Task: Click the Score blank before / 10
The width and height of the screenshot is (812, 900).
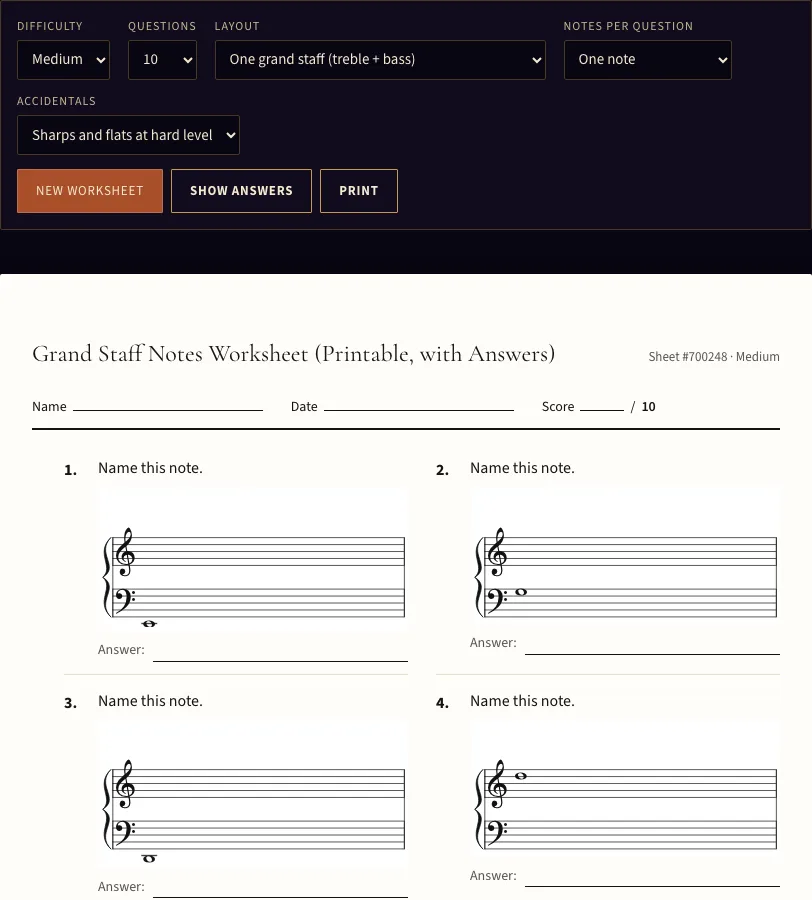Action: tap(602, 406)
